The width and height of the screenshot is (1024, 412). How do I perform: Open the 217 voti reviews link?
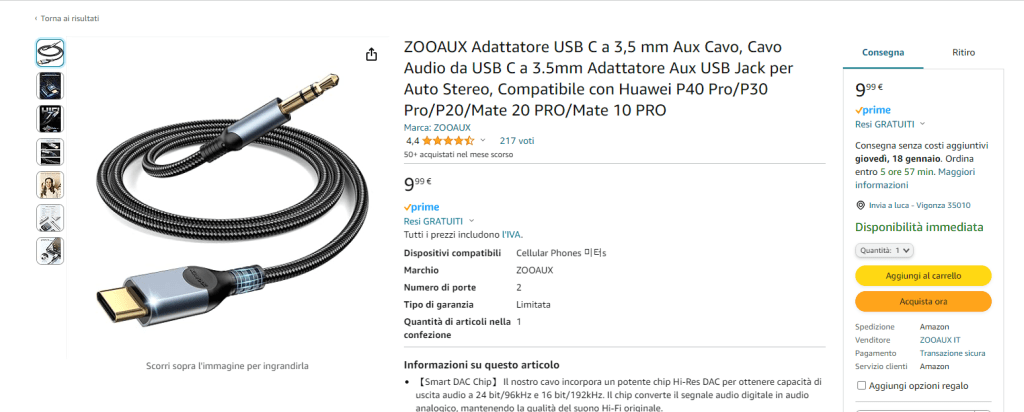click(x=517, y=140)
